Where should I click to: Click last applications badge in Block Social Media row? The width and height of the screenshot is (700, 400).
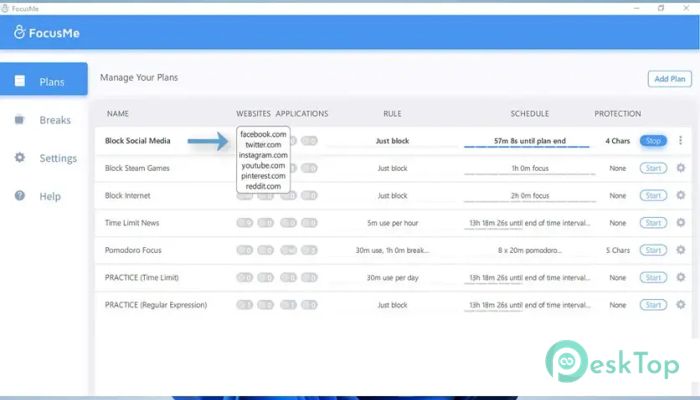309,141
